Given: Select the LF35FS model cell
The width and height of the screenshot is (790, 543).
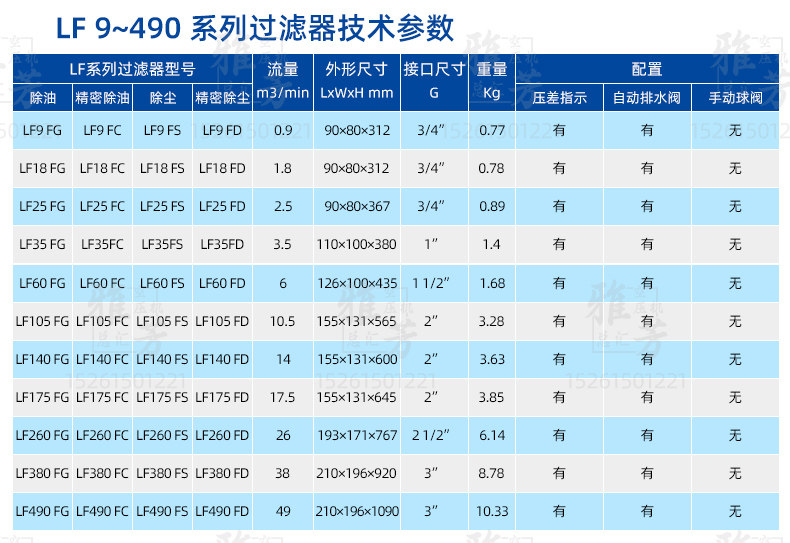Looking at the screenshot, I should [x=162, y=245].
